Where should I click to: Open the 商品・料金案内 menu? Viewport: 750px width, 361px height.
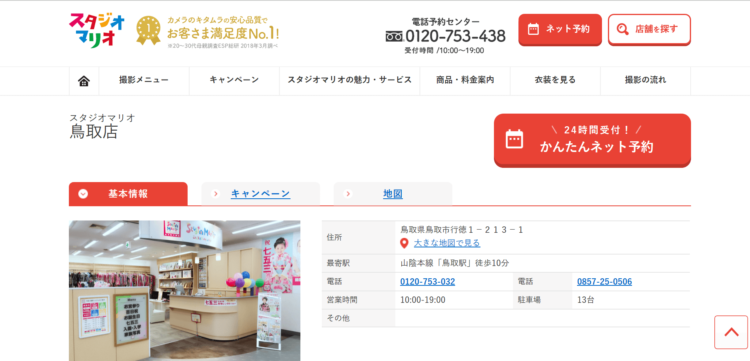point(465,80)
